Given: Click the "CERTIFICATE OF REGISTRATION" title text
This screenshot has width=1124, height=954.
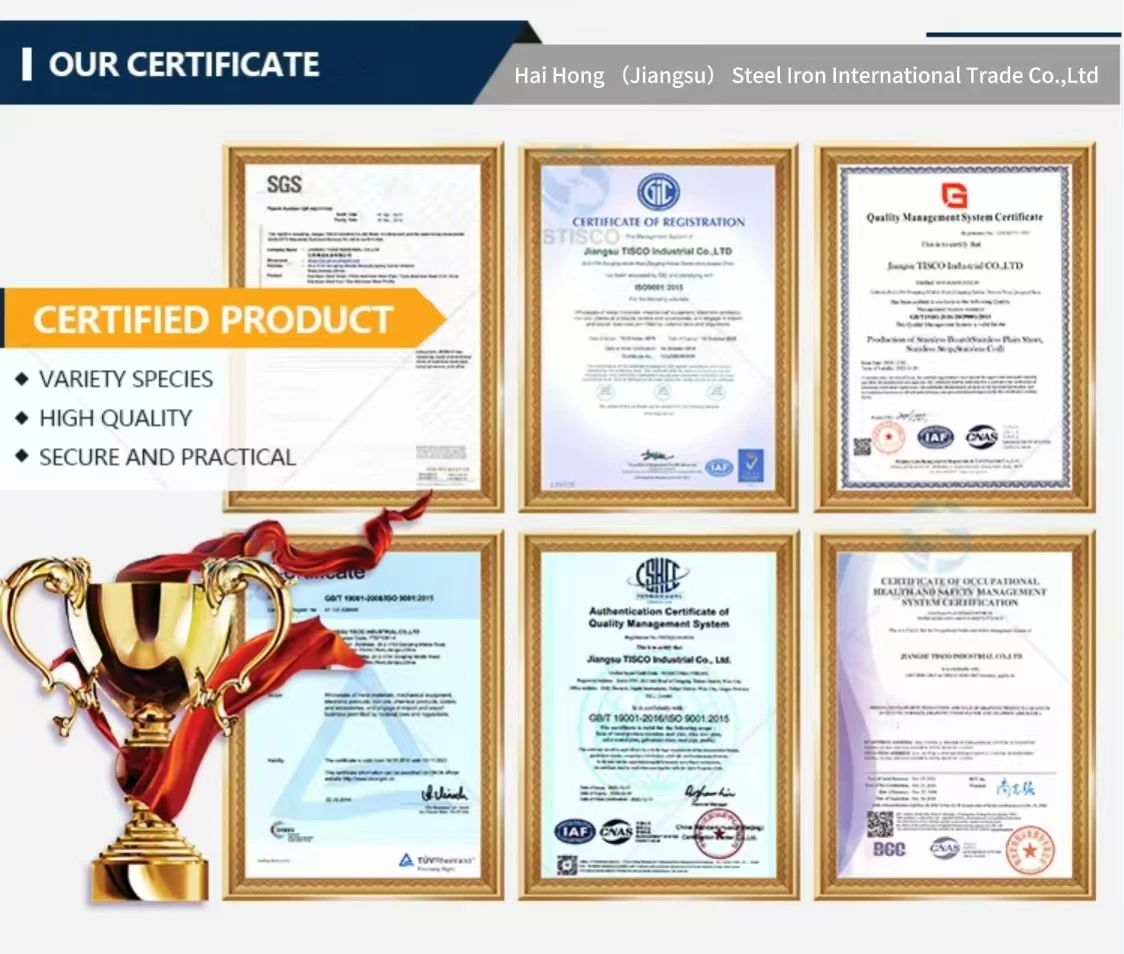Looking at the screenshot, I should [658, 222].
